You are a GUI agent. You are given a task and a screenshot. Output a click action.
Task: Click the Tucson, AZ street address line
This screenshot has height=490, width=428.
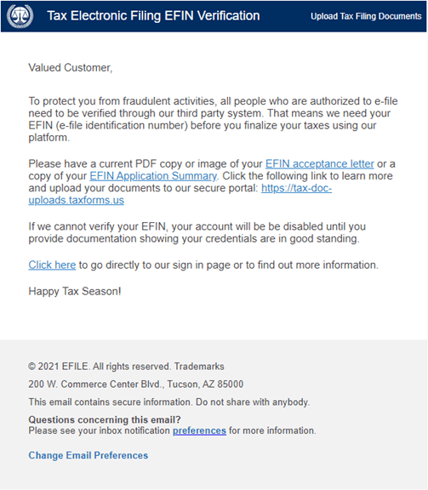(x=136, y=384)
